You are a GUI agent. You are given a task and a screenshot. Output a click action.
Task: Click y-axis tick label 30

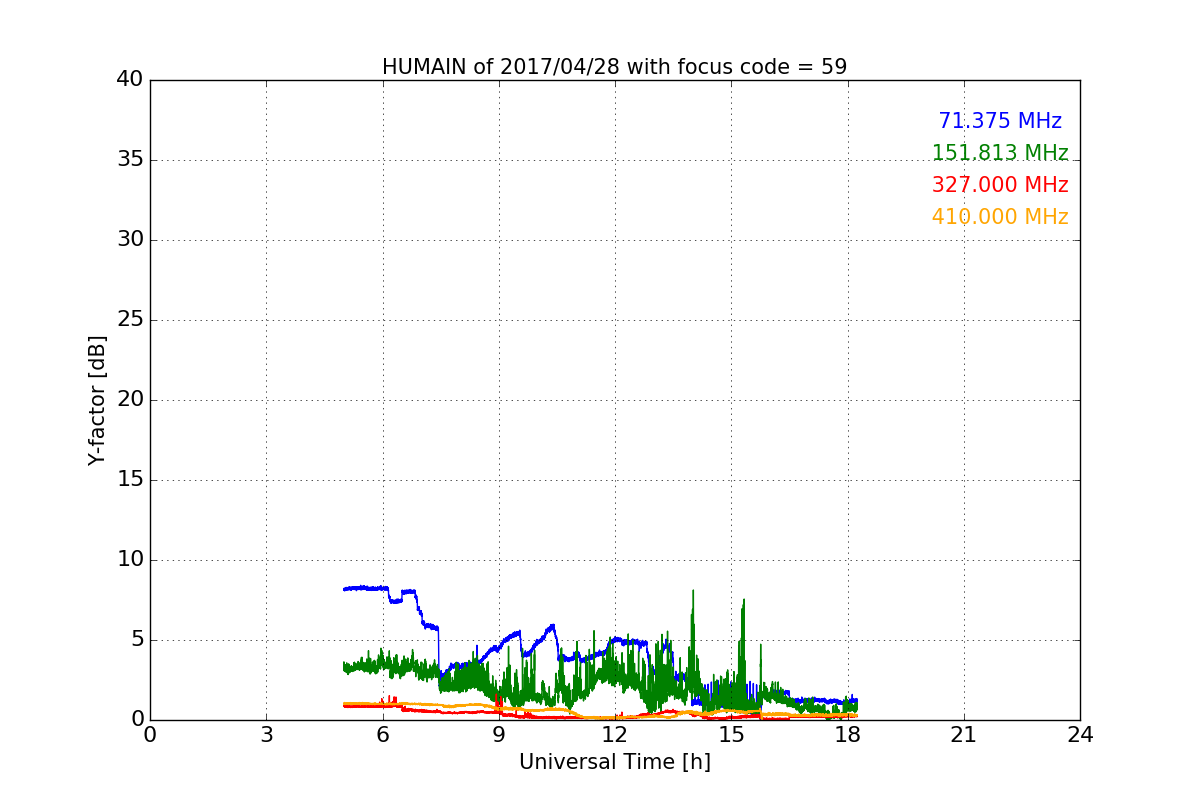click(x=130, y=240)
